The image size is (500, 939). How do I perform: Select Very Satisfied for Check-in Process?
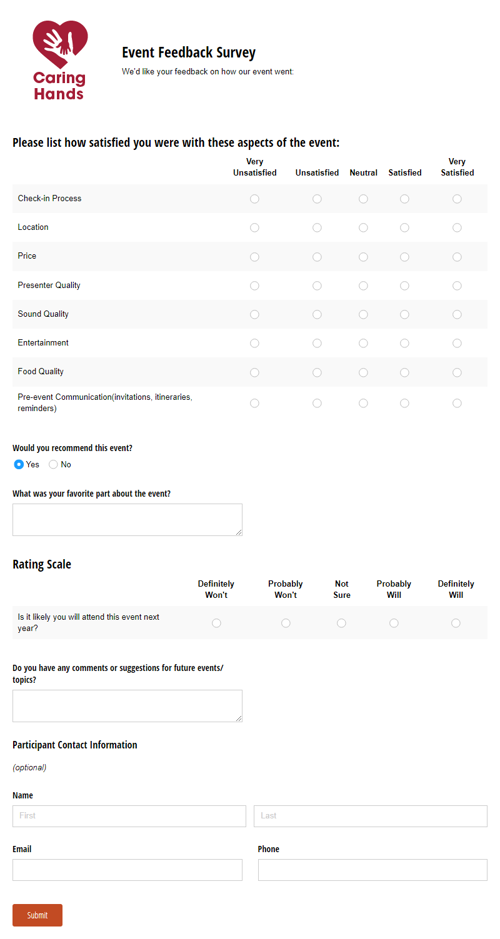(457, 199)
